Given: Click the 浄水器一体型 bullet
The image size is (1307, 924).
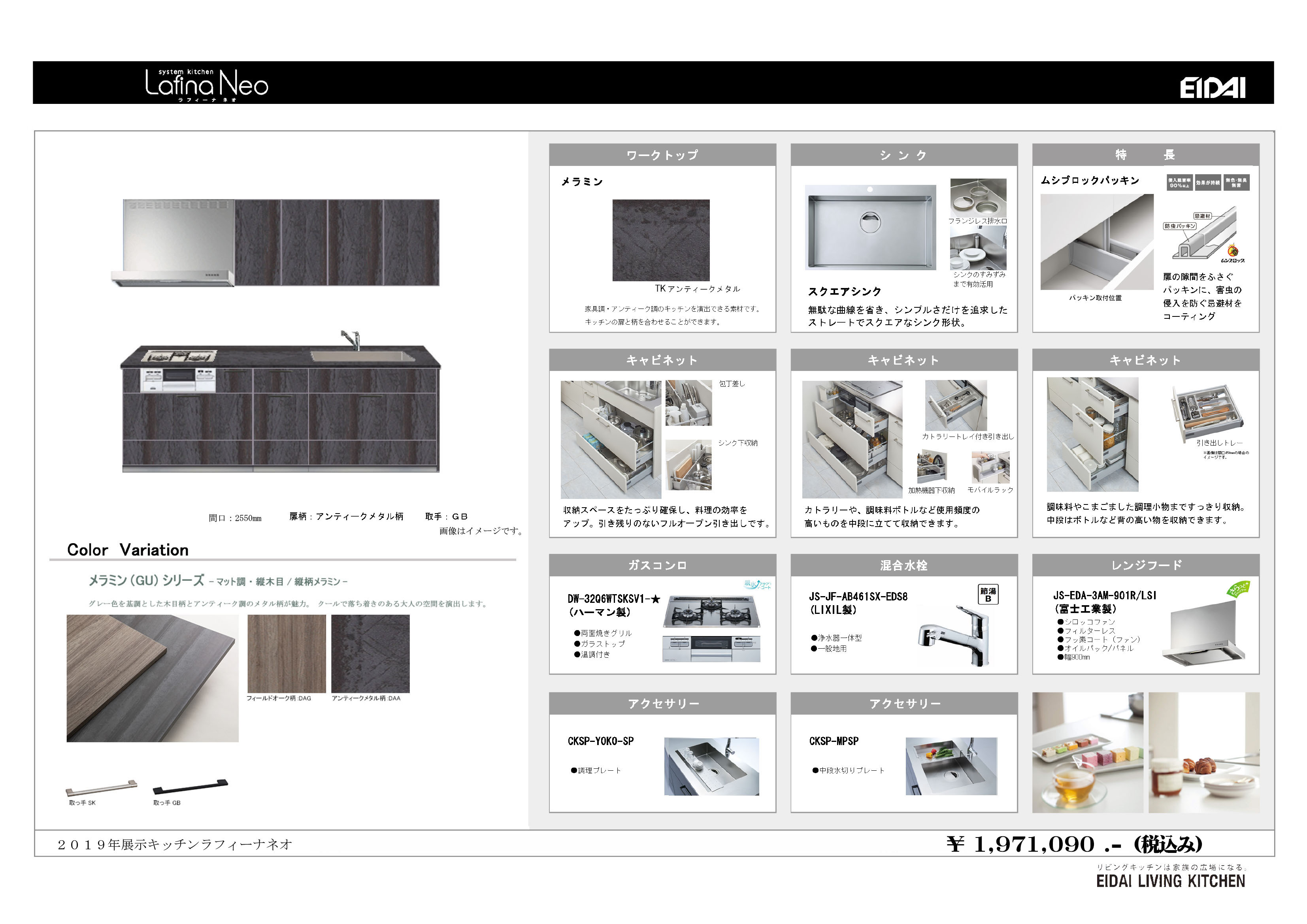Looking at the screenshot, I should pos(837,638).
